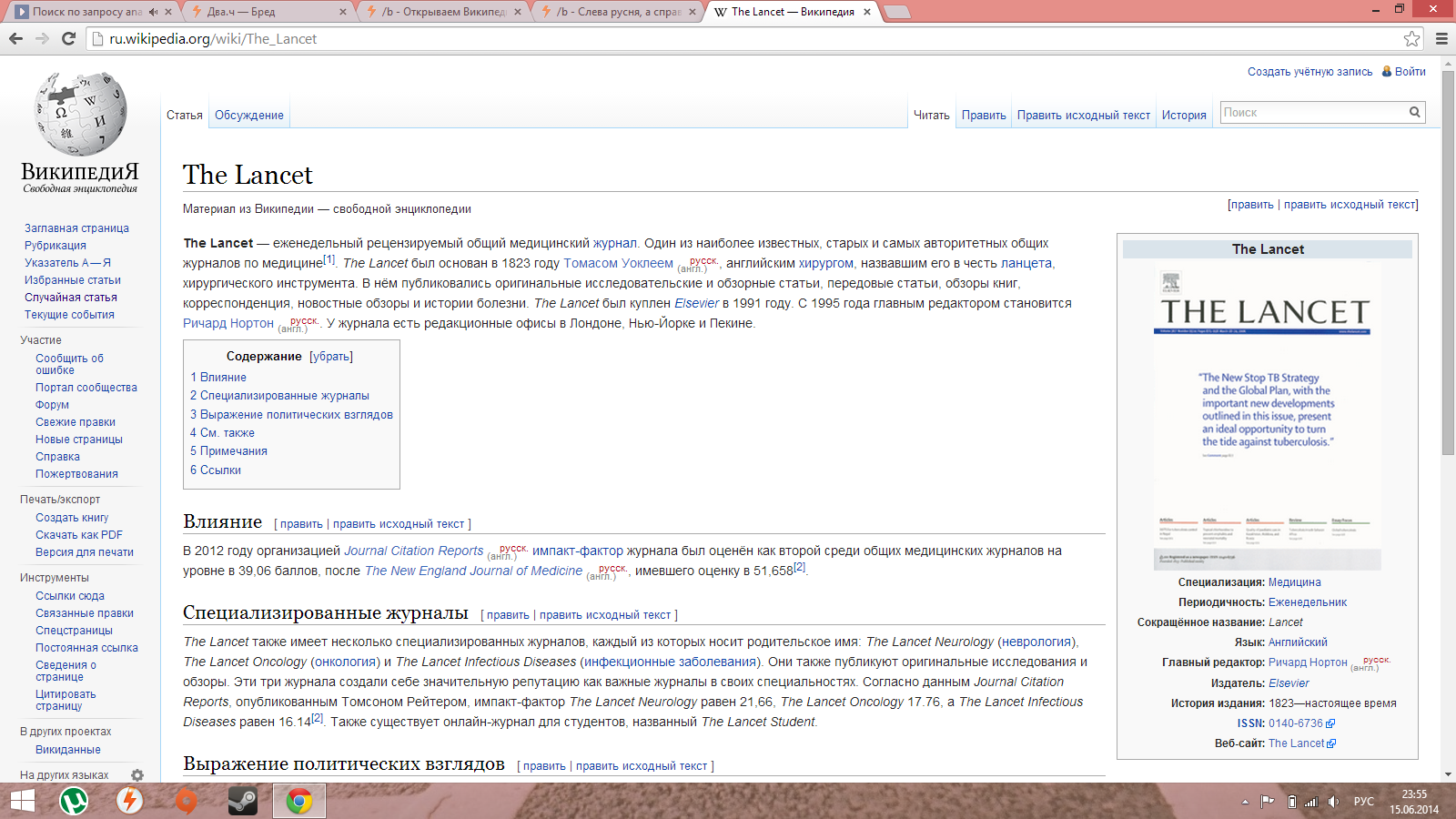
Task: Open uTorrent from the taskbar
Action: pyautogui.click(x=74, y=801)
